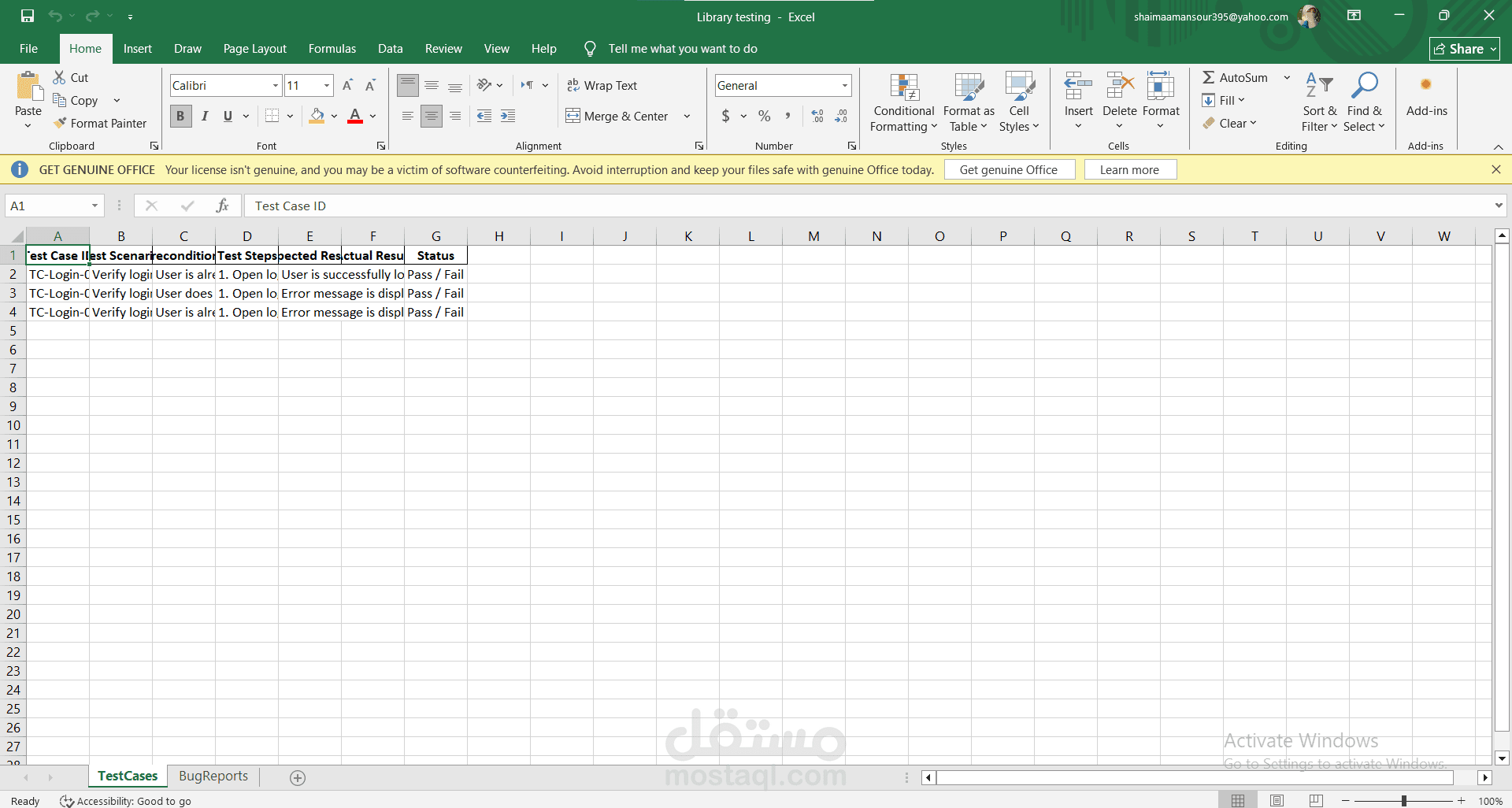Switch to the Page Layout tab
The image size is (1512, 808).
[x=254, y=49]
